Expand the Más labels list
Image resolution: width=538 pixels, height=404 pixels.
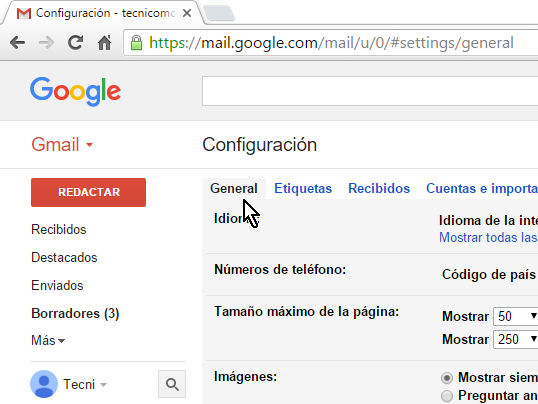click(x=48, y=340)
